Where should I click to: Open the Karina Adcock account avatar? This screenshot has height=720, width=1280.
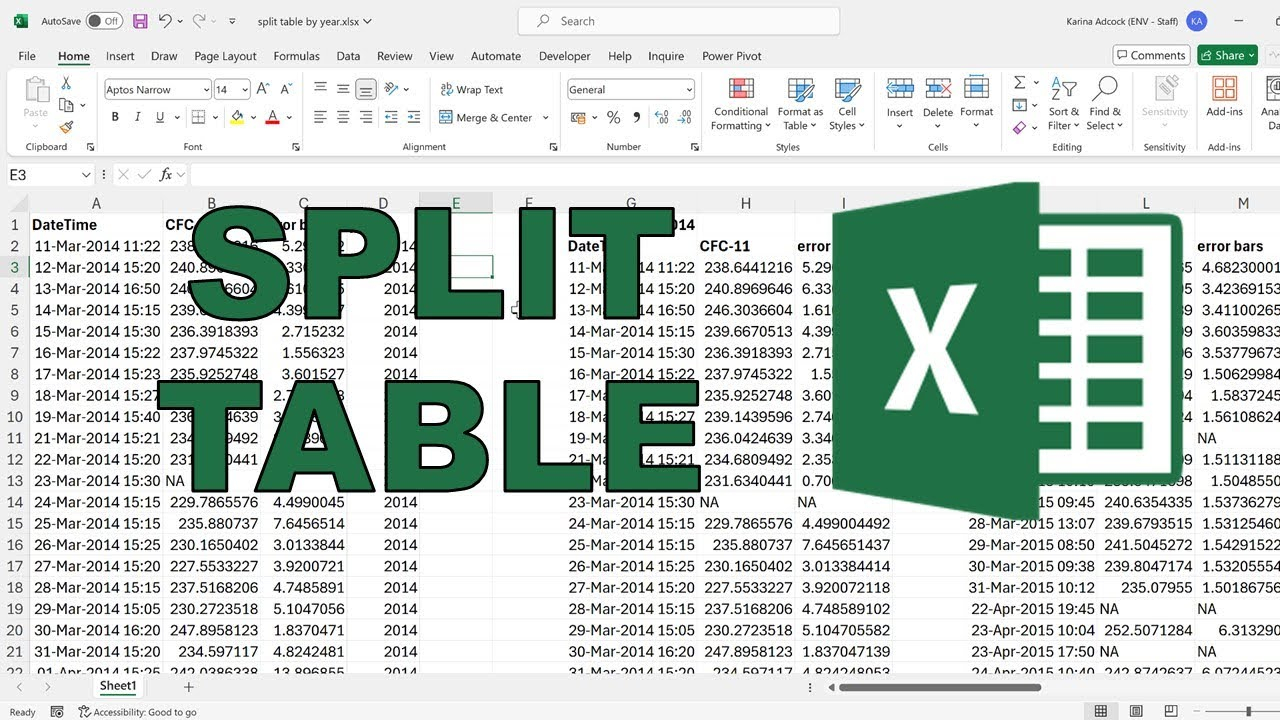(1196, 21)
